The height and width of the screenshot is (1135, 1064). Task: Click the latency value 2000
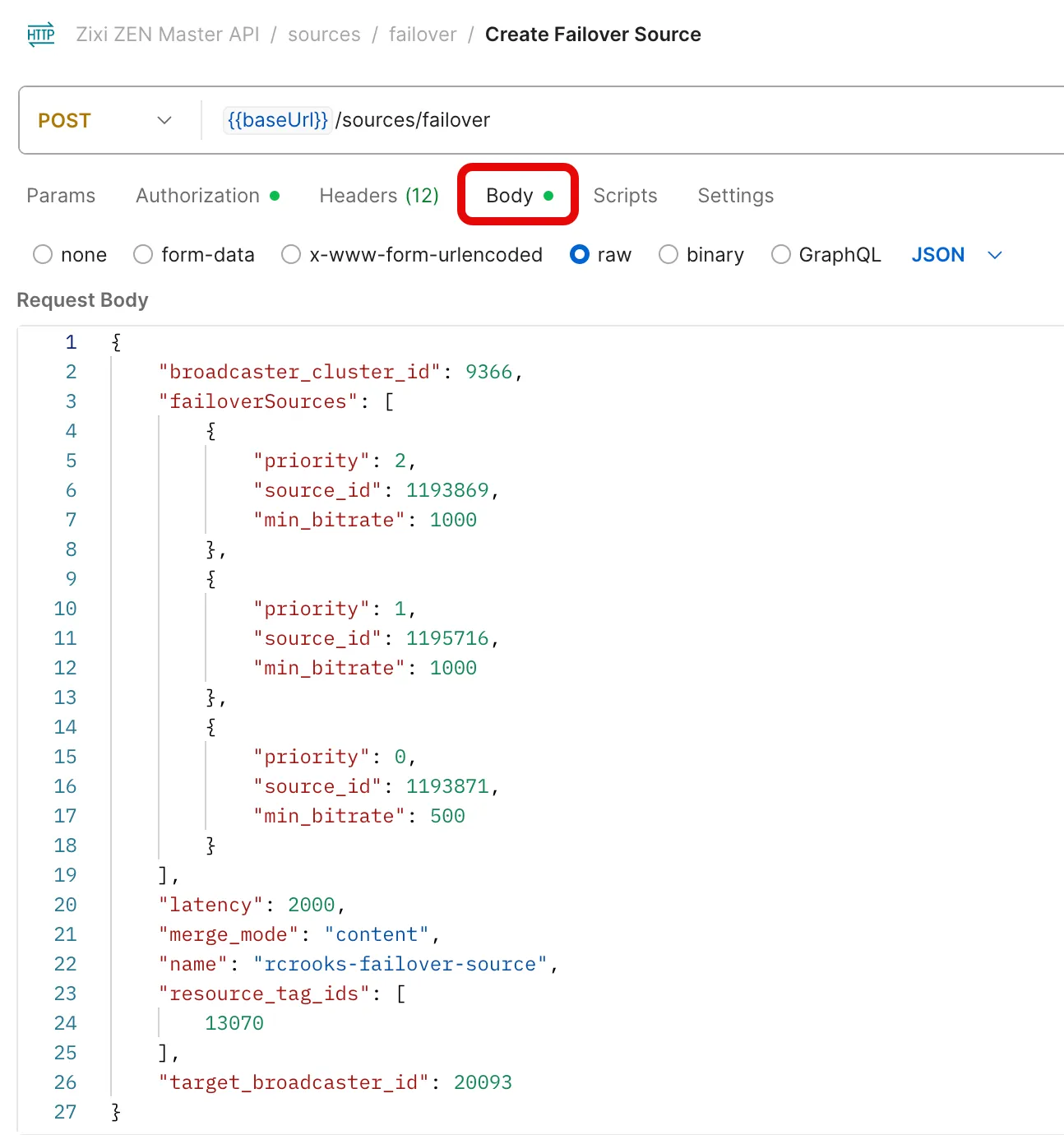[x=311, y=905]
